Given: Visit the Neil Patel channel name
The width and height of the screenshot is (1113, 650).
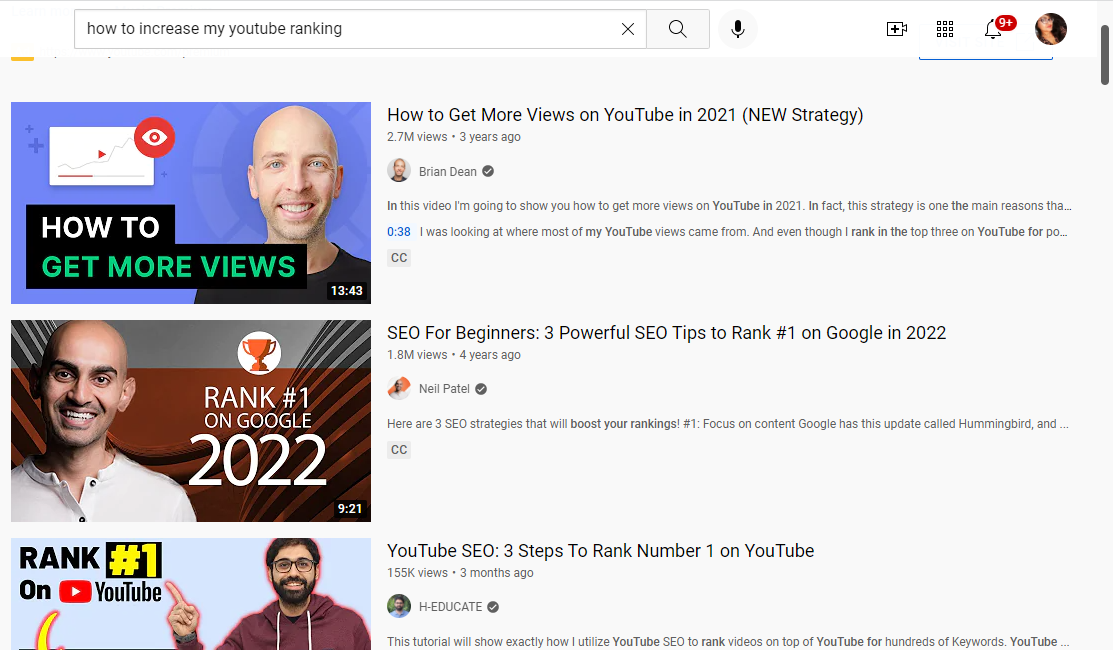Looking at the screenshot, I should coord(444,389).
